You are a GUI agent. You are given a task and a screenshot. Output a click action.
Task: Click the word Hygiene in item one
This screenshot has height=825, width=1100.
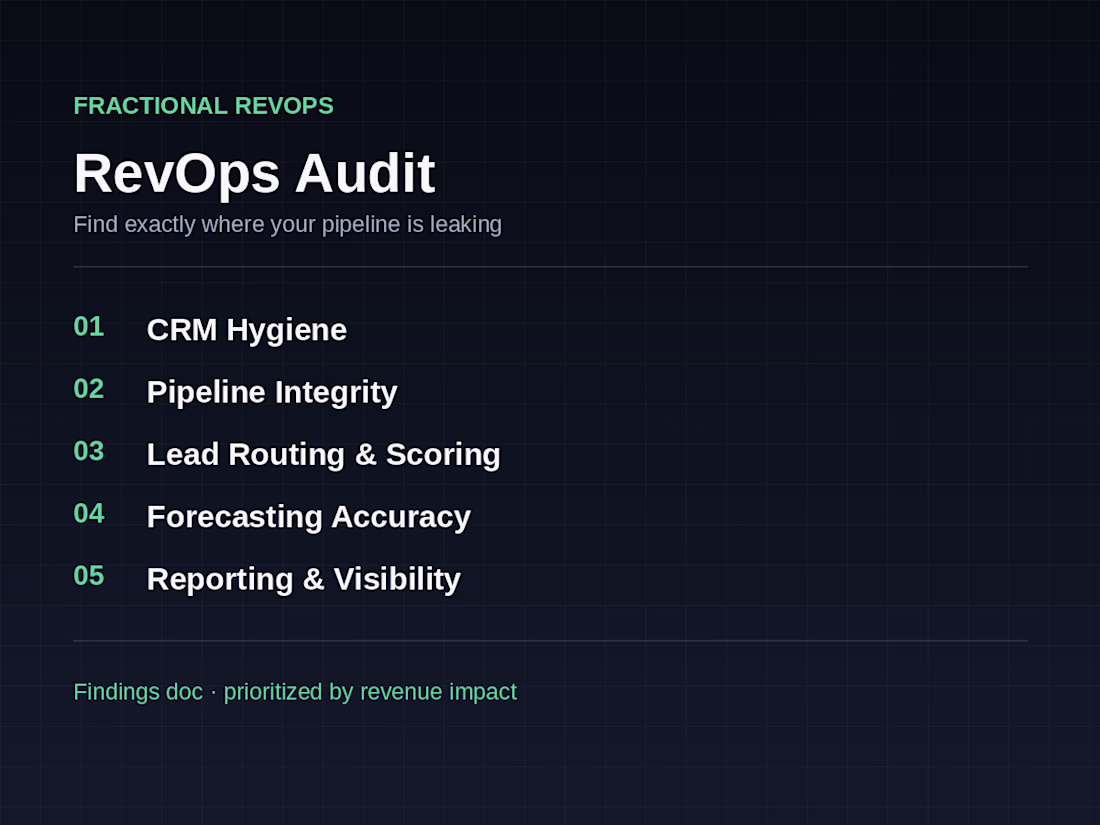(x=286, y=330)
